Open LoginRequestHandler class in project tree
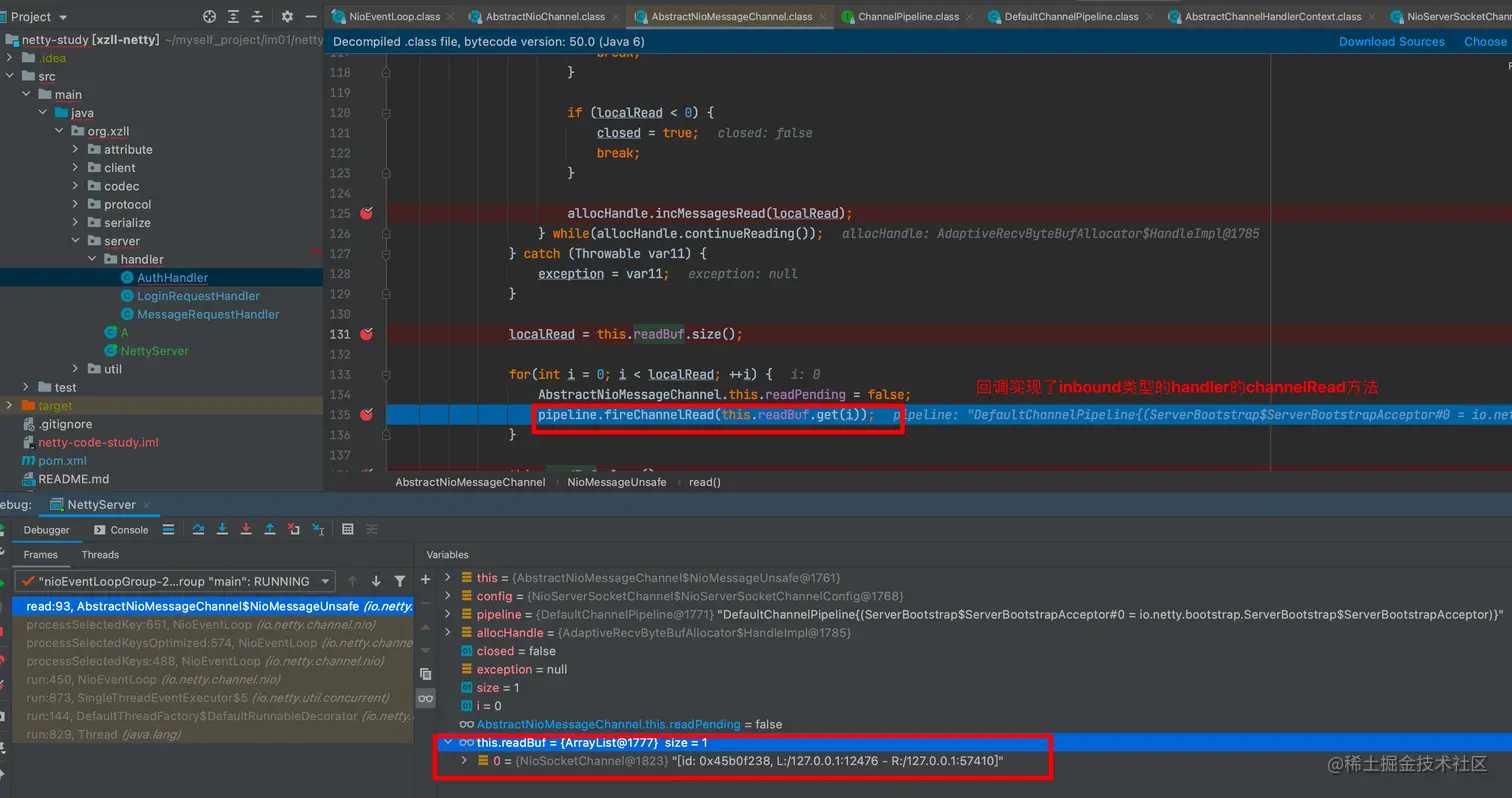This screenshot has width=1512, height=798. point(198,296)
